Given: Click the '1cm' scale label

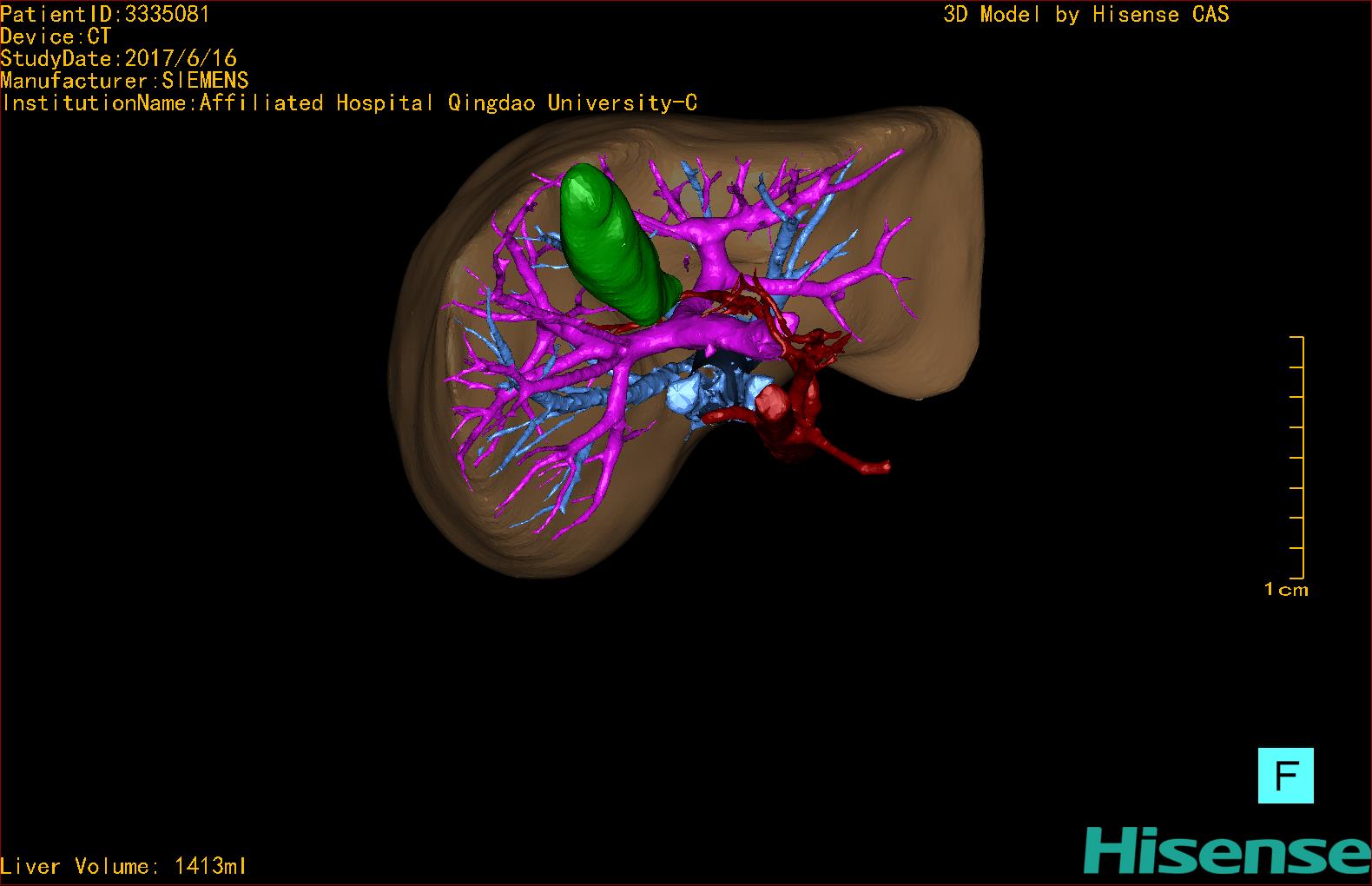Looking at the screenshot, I should click(1286, 590).
